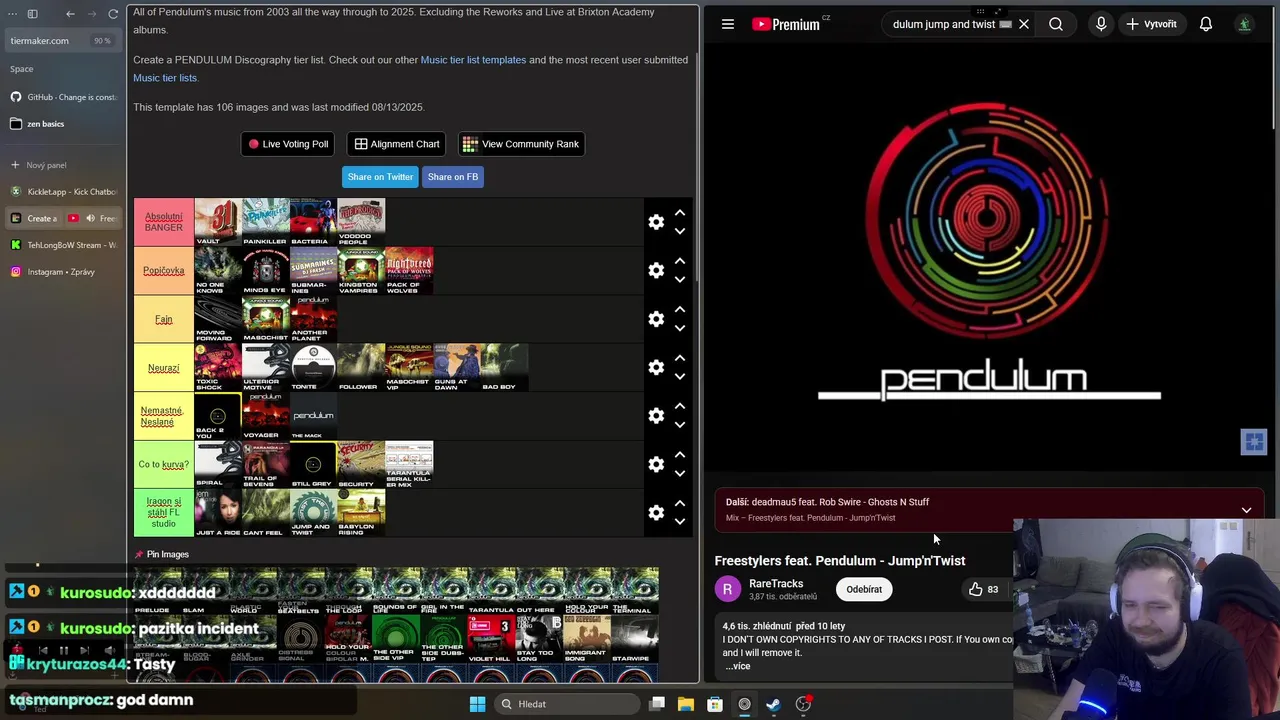This screenshot has height=720, width=1280.
Task: Switch to the Instagram Zprávy tab
Action: coord(64,272)
